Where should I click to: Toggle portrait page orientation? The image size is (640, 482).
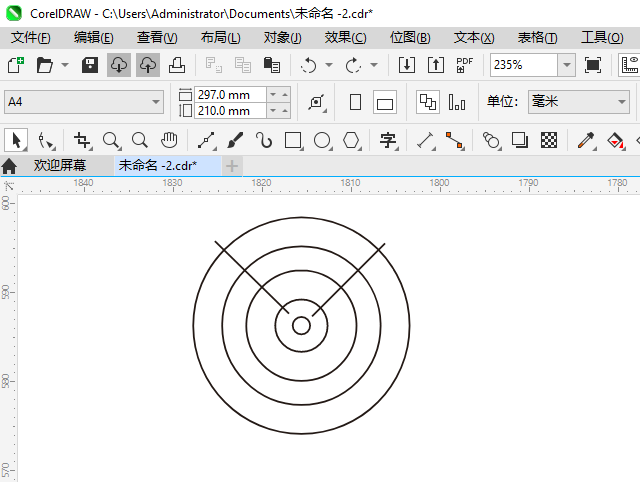(355, 102)
